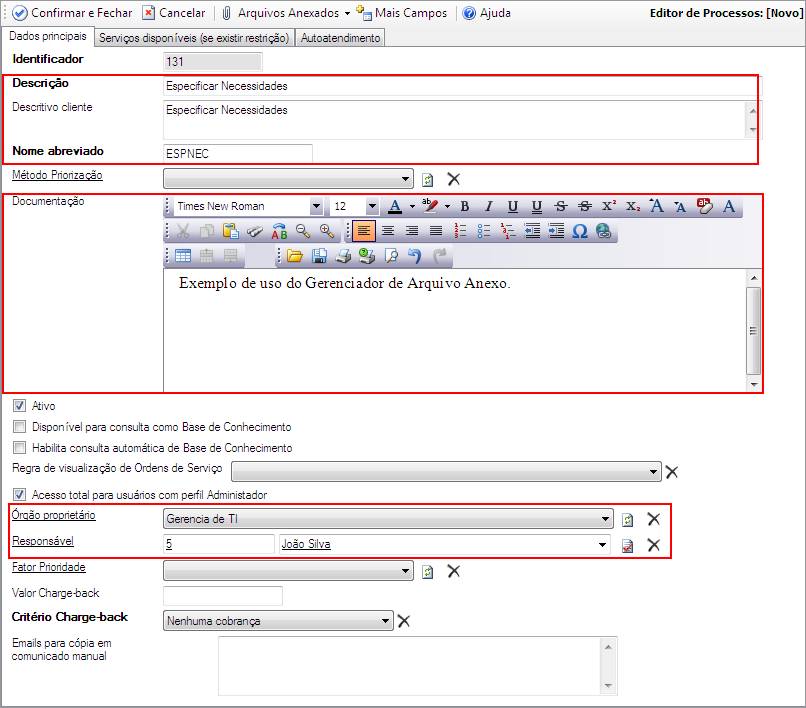Open document folder icon
806x708 pixels.
295,256
